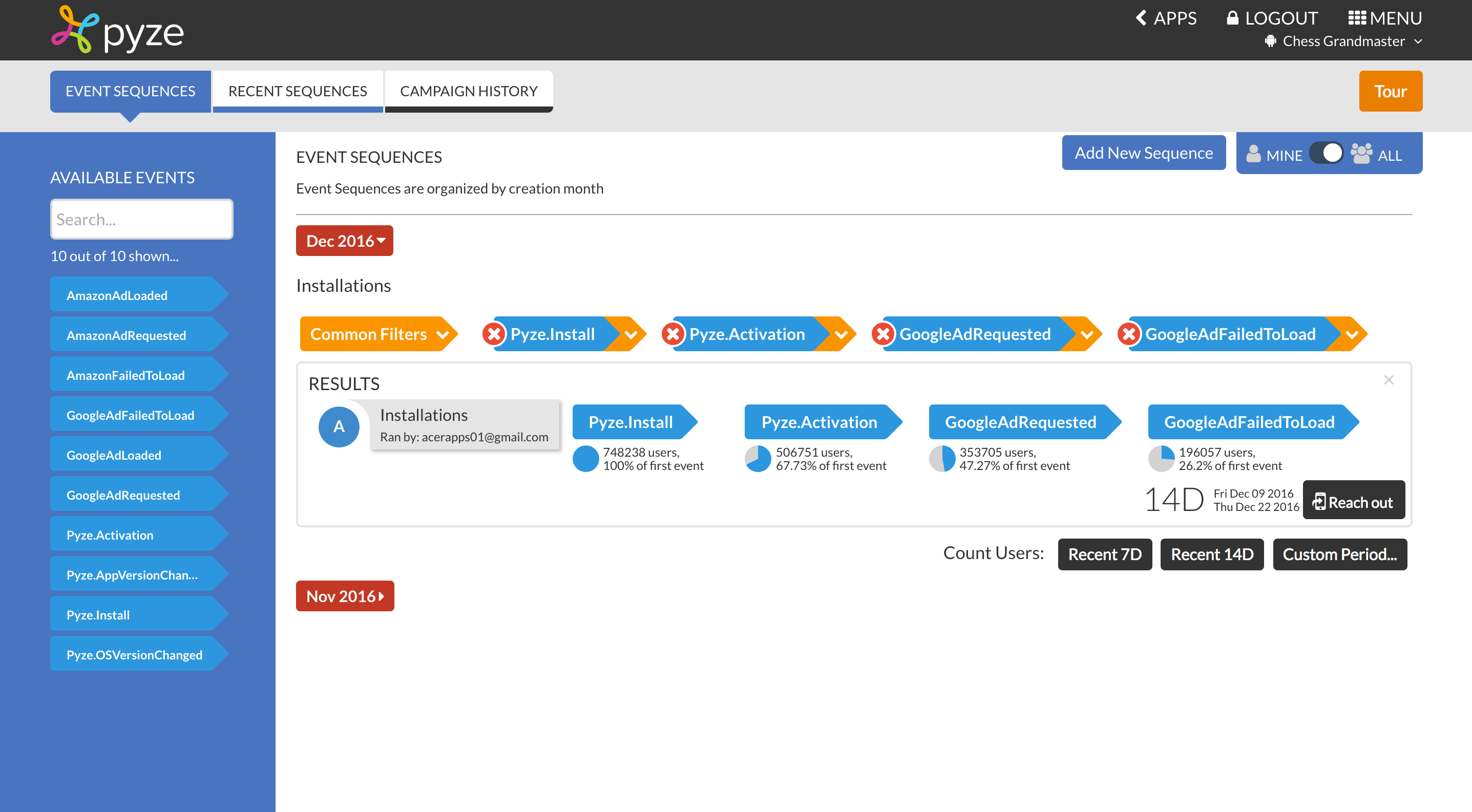
Task: Click the Add New Sequence button
Action: pyautogui.click(x=1143, y=153)
